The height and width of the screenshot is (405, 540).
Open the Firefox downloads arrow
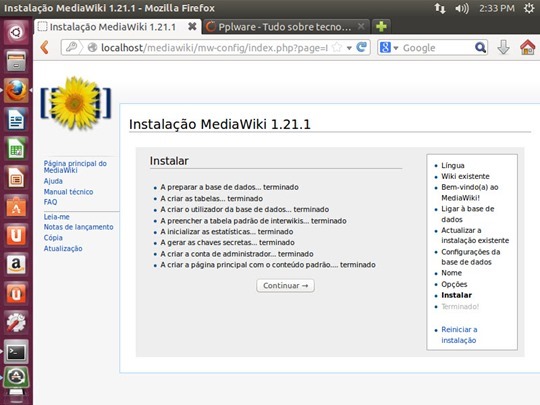(x=503, y=47)
